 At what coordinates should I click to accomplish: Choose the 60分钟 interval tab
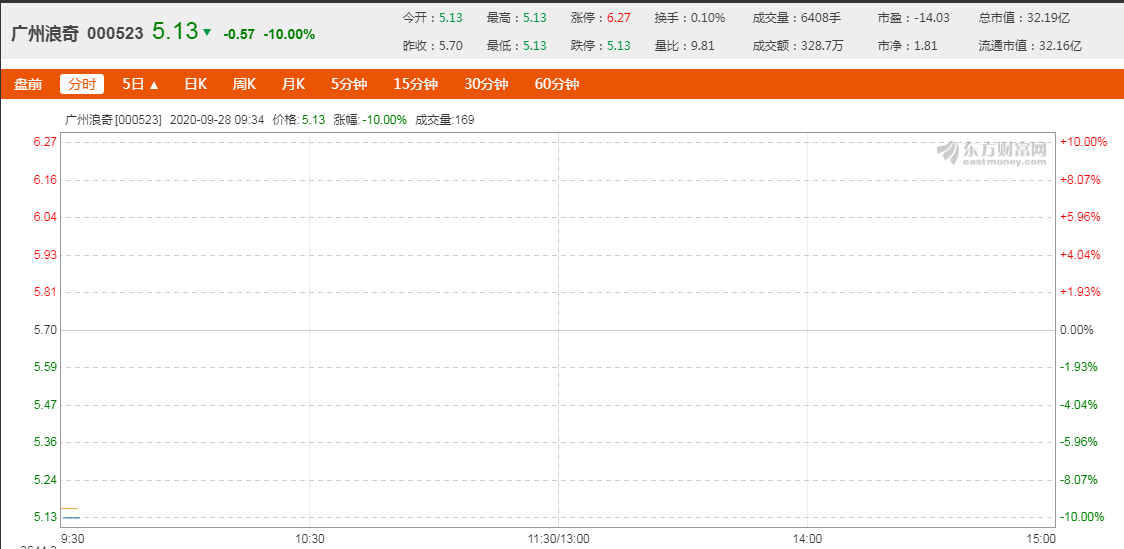[x=556, y=85]
